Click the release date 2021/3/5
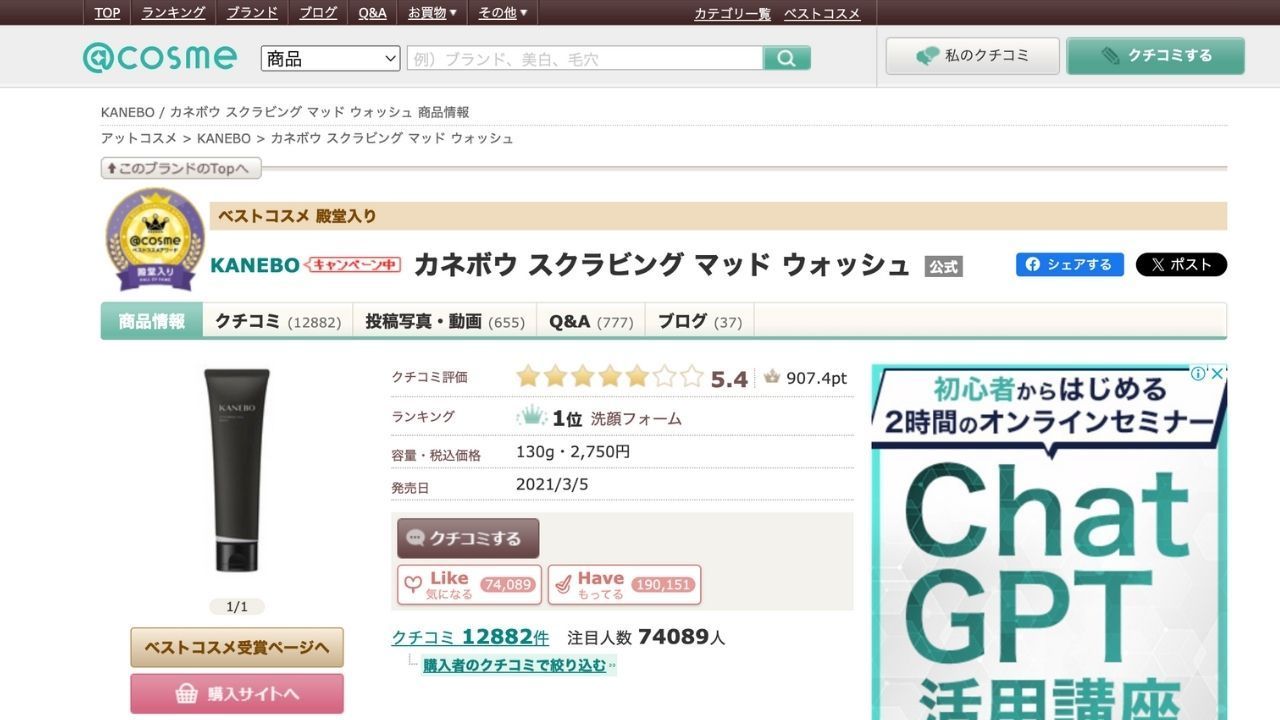The image size is (1280, 720). pos(552,484)
